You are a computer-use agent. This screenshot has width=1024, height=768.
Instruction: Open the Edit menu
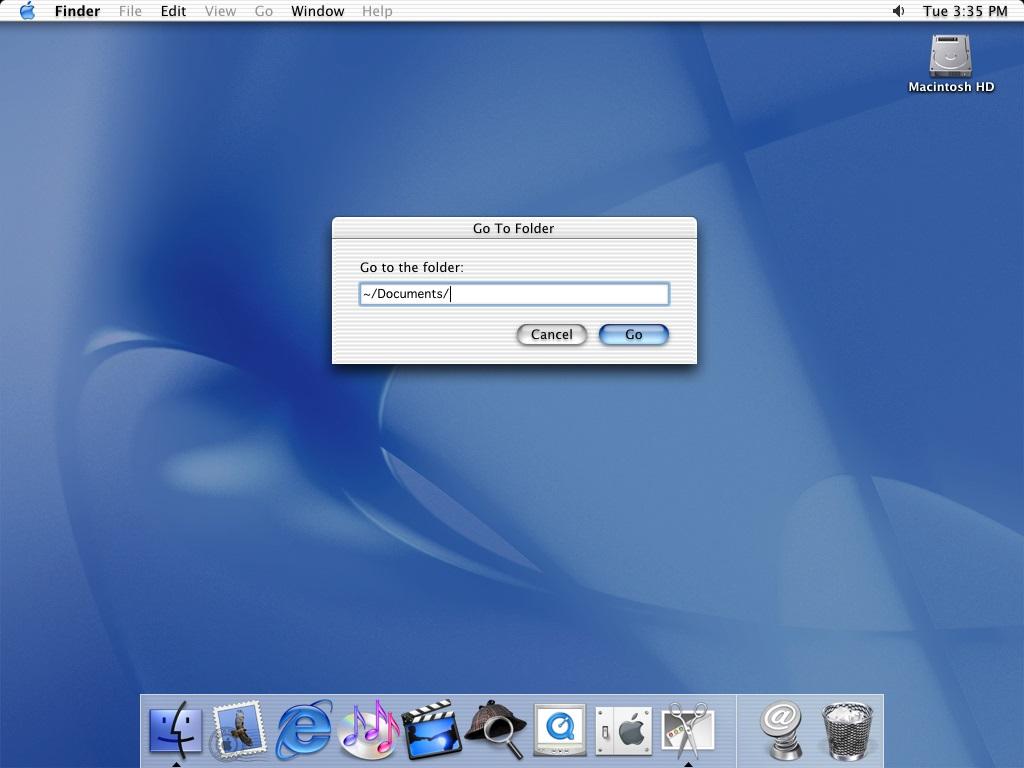pos(173,11)
